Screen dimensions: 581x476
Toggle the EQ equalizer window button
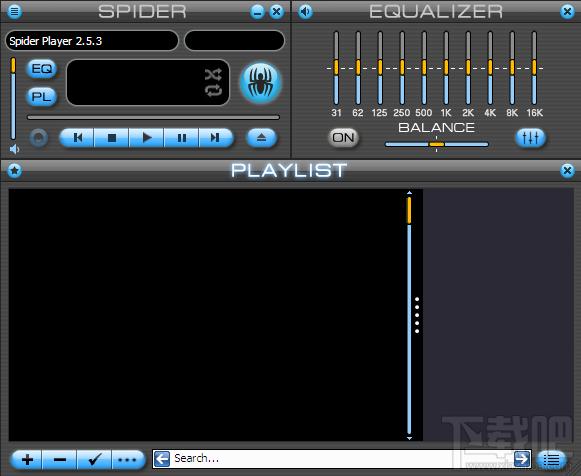(42, 69)
